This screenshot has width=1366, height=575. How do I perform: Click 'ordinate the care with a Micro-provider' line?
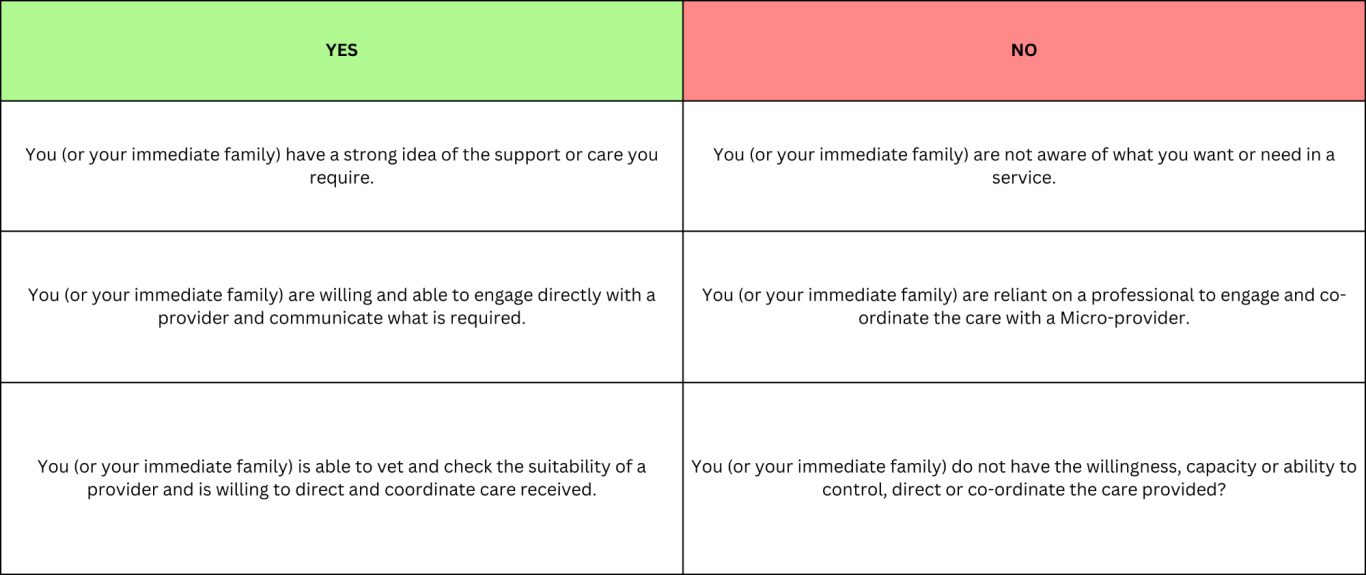click(x=1024, y=319)
